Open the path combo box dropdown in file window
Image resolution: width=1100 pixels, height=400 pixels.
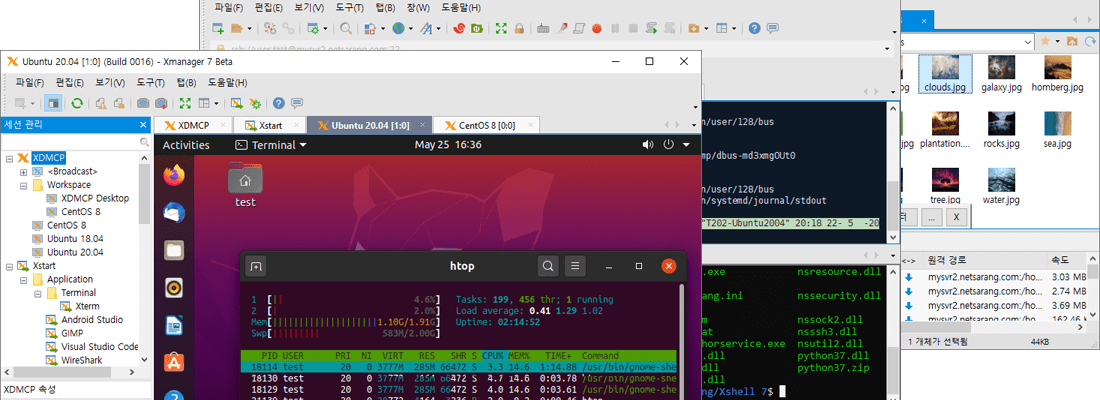coord(1028,42)
